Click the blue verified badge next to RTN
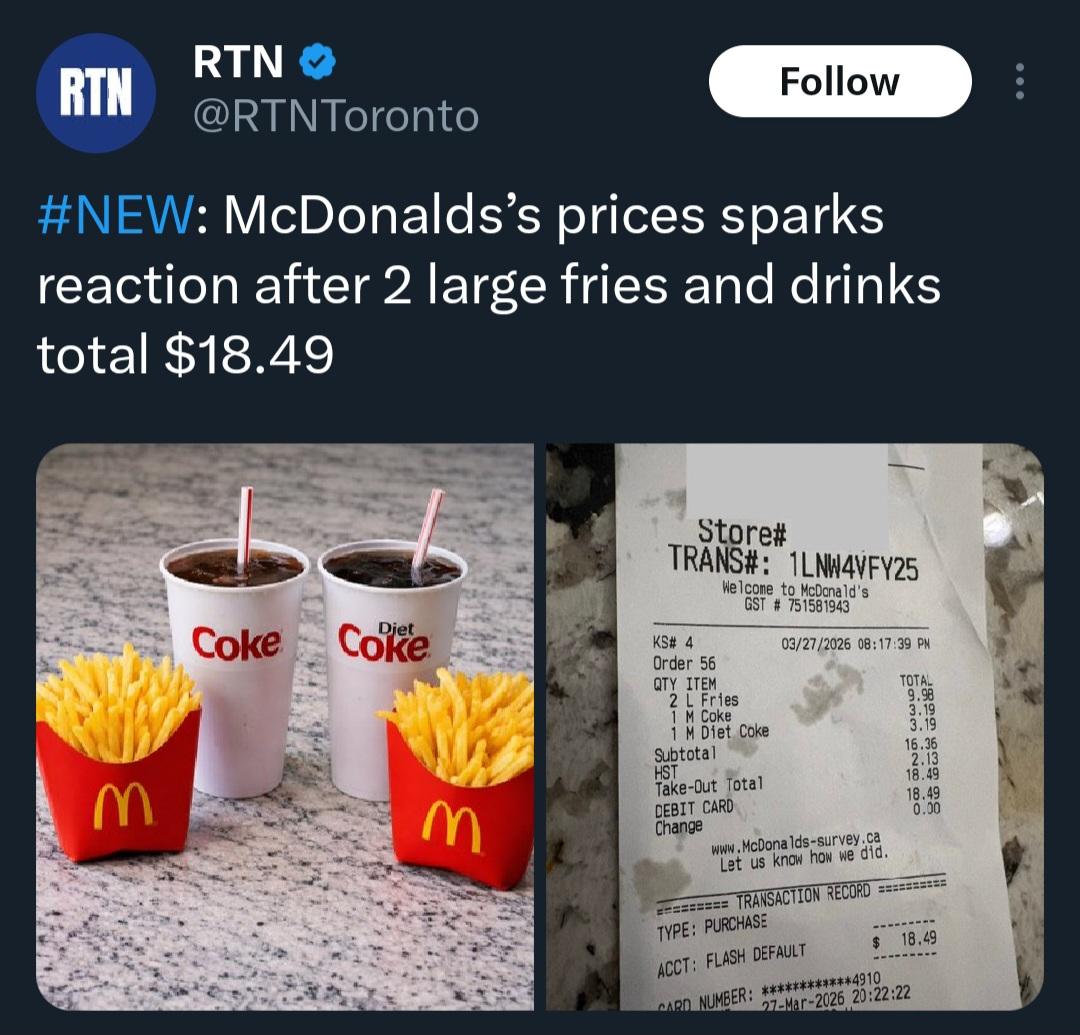This screenshot has height=1035, width=1080. click(x=318, y=61)
